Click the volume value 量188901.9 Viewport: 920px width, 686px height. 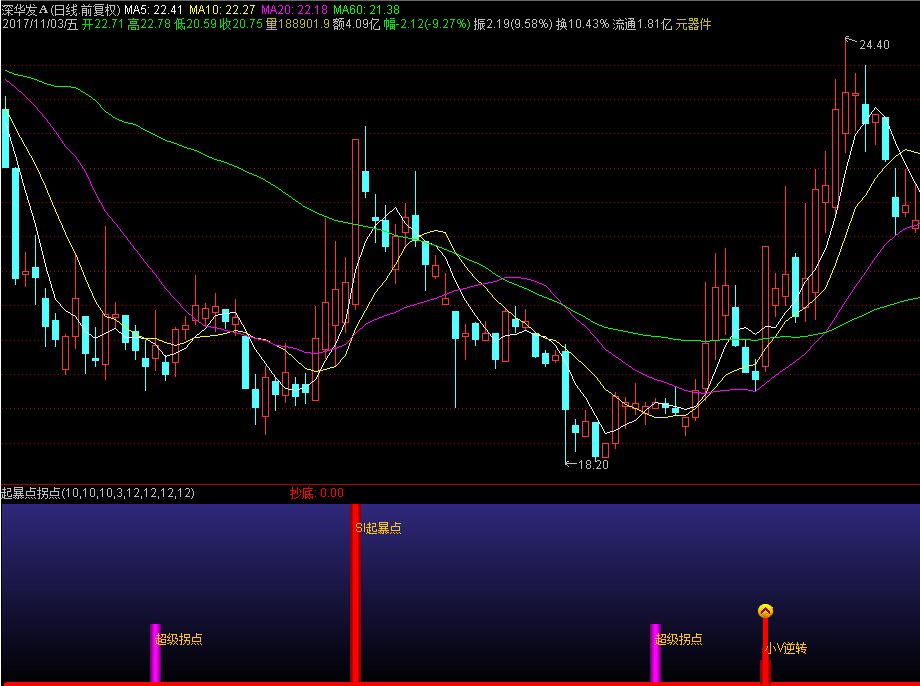[x=297, y=25]
